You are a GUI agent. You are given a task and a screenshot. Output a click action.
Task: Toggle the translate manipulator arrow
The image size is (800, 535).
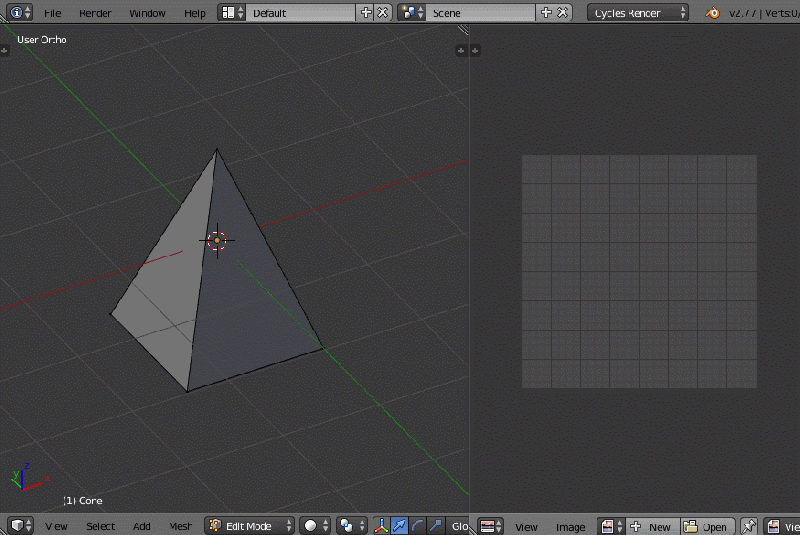pos(399,526)
